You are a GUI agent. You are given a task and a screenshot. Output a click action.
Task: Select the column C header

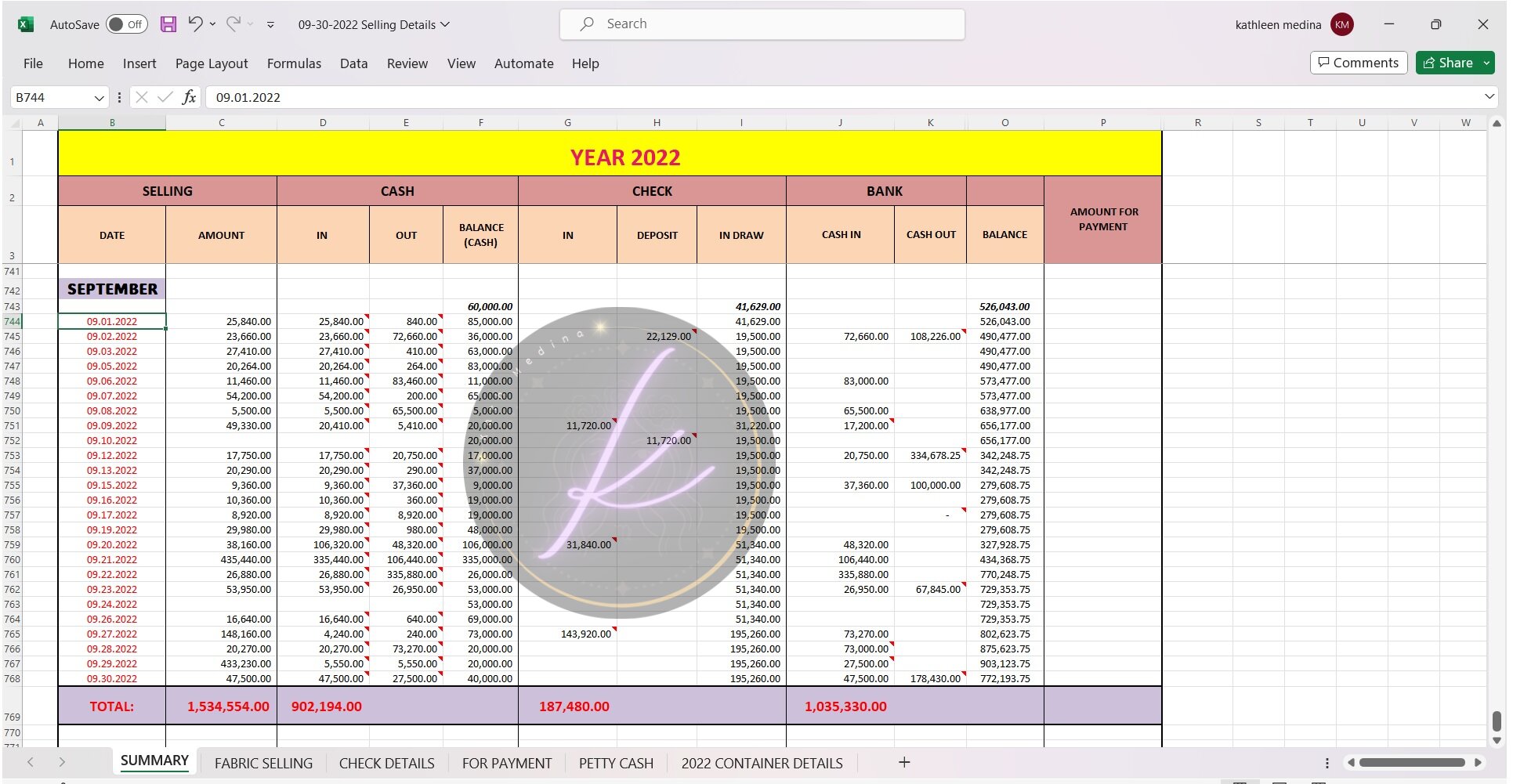(221, 123)
